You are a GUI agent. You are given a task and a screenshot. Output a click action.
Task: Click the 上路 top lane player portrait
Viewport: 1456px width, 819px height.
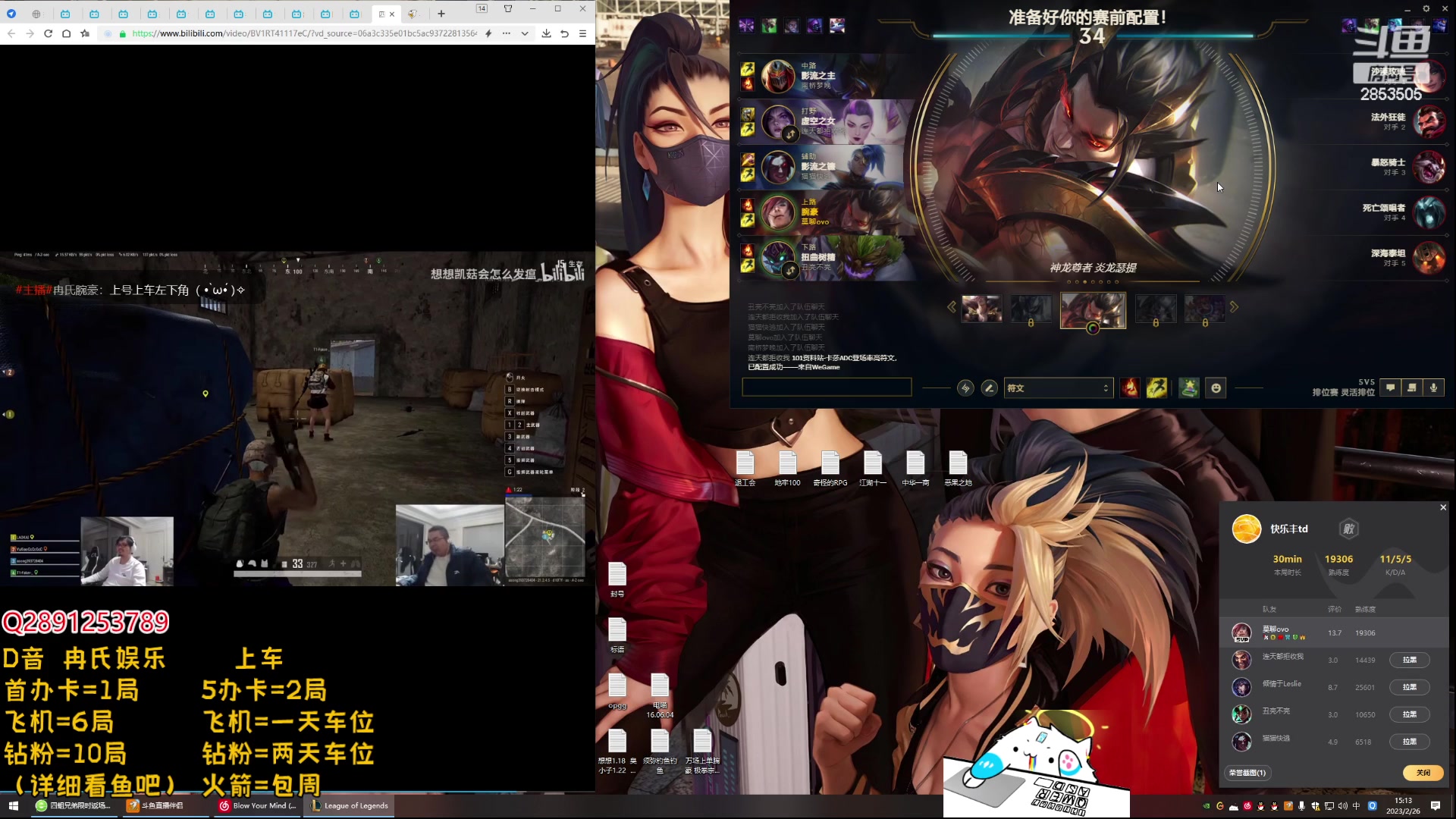[x=778, y=212]
